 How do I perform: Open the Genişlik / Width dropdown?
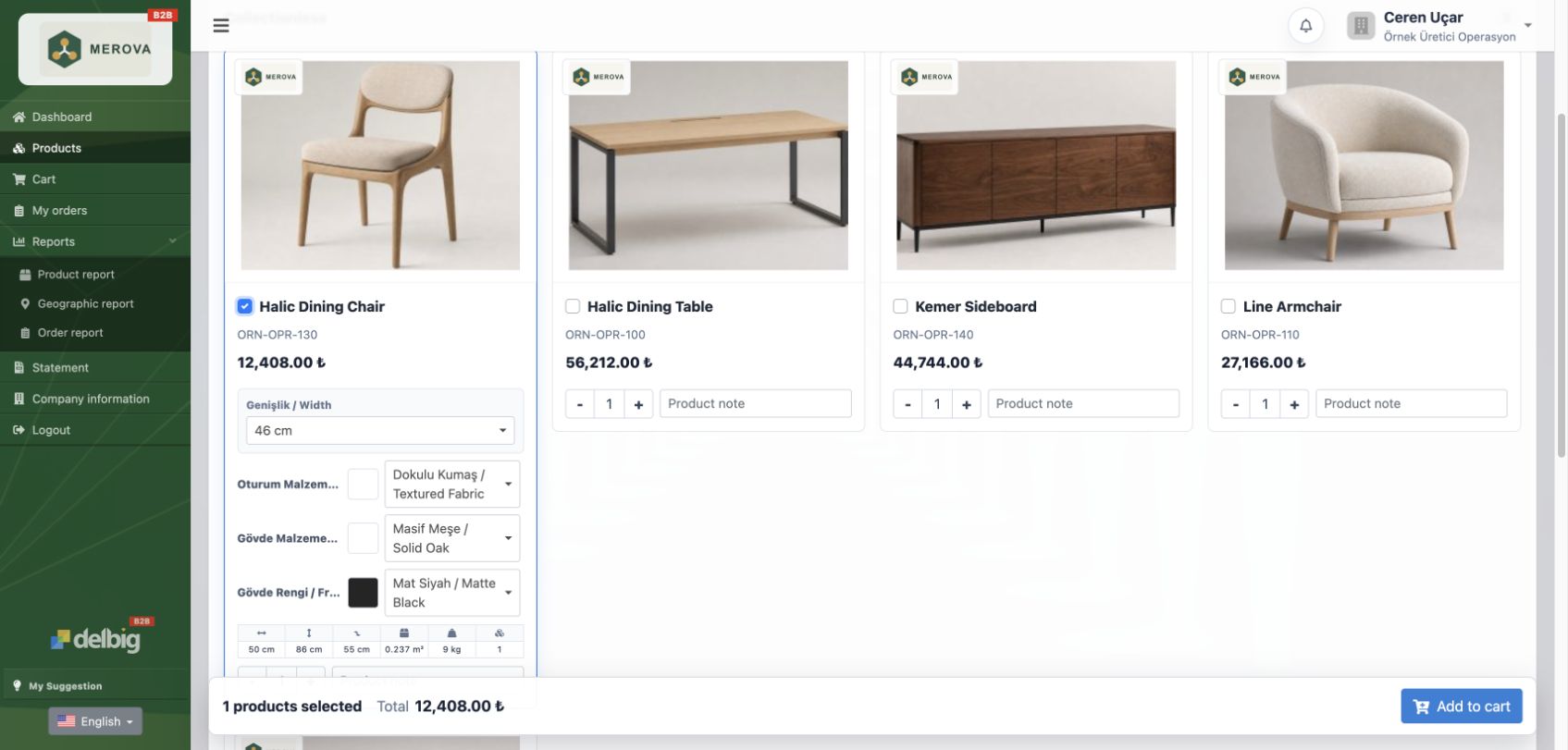tap(380, 431)
